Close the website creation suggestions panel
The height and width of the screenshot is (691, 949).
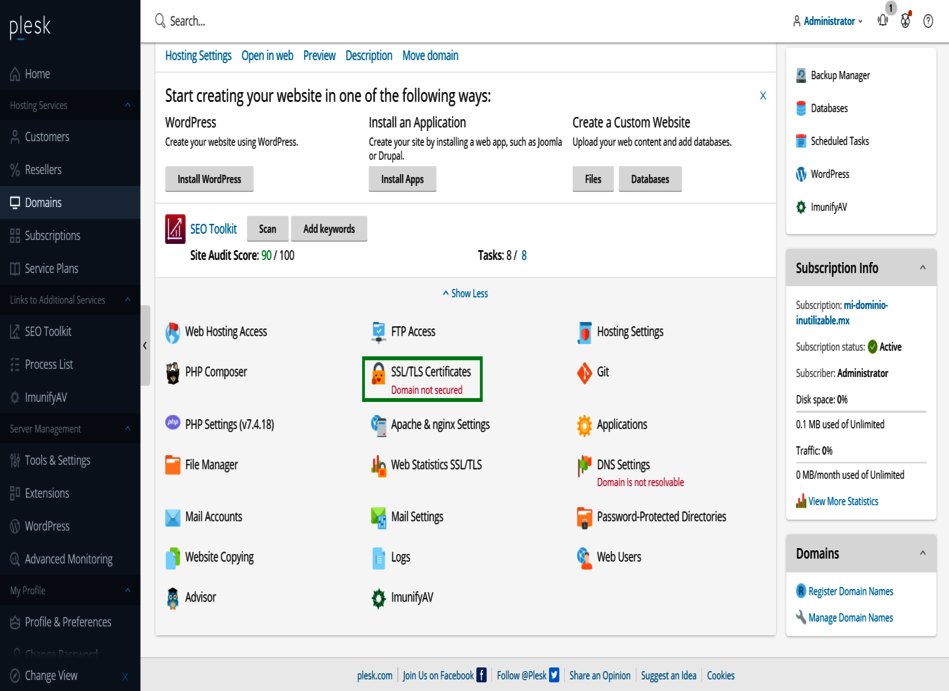tap(763, 96)
